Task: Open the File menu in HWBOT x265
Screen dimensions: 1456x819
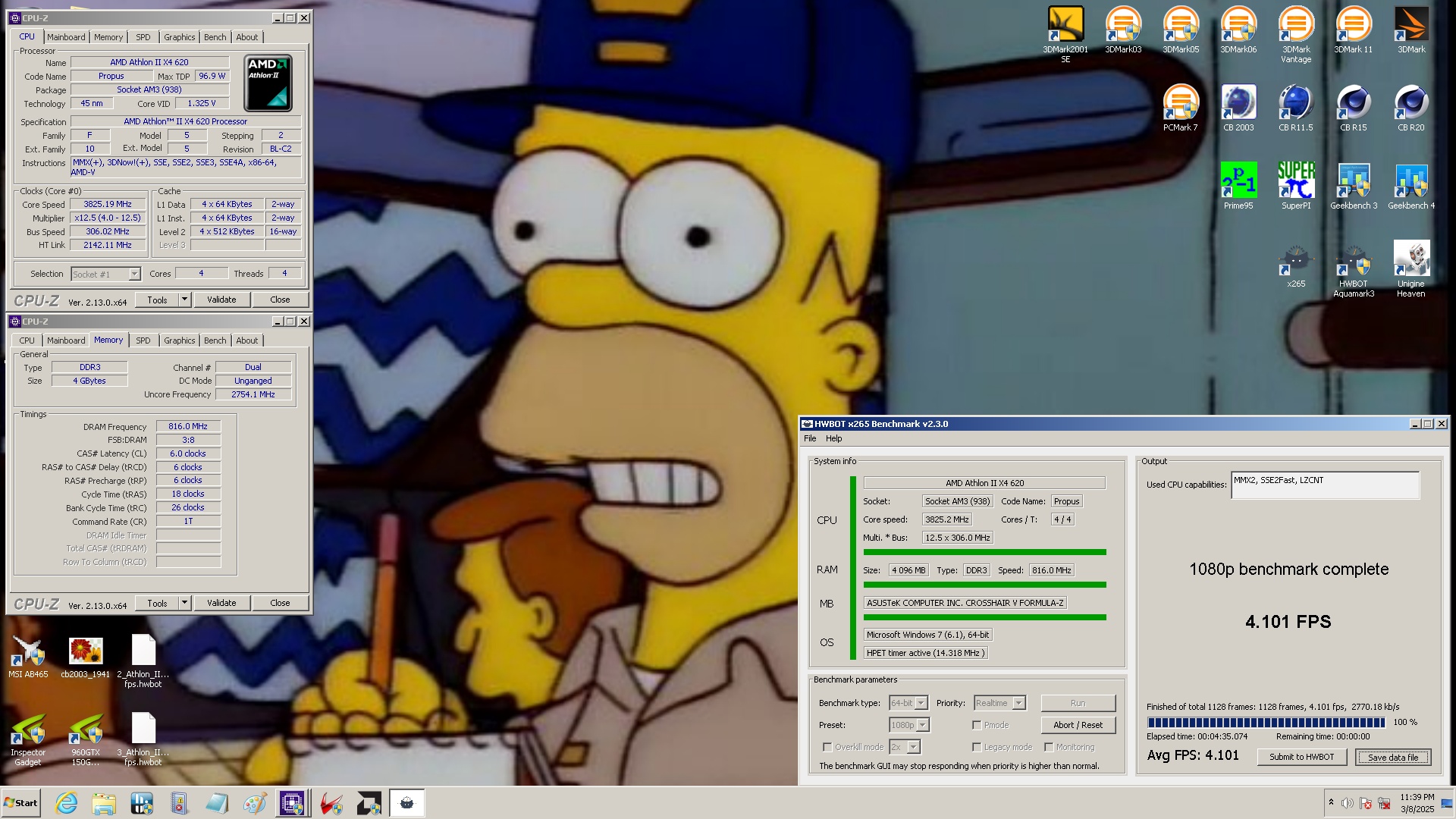Action: coord(810,438)
